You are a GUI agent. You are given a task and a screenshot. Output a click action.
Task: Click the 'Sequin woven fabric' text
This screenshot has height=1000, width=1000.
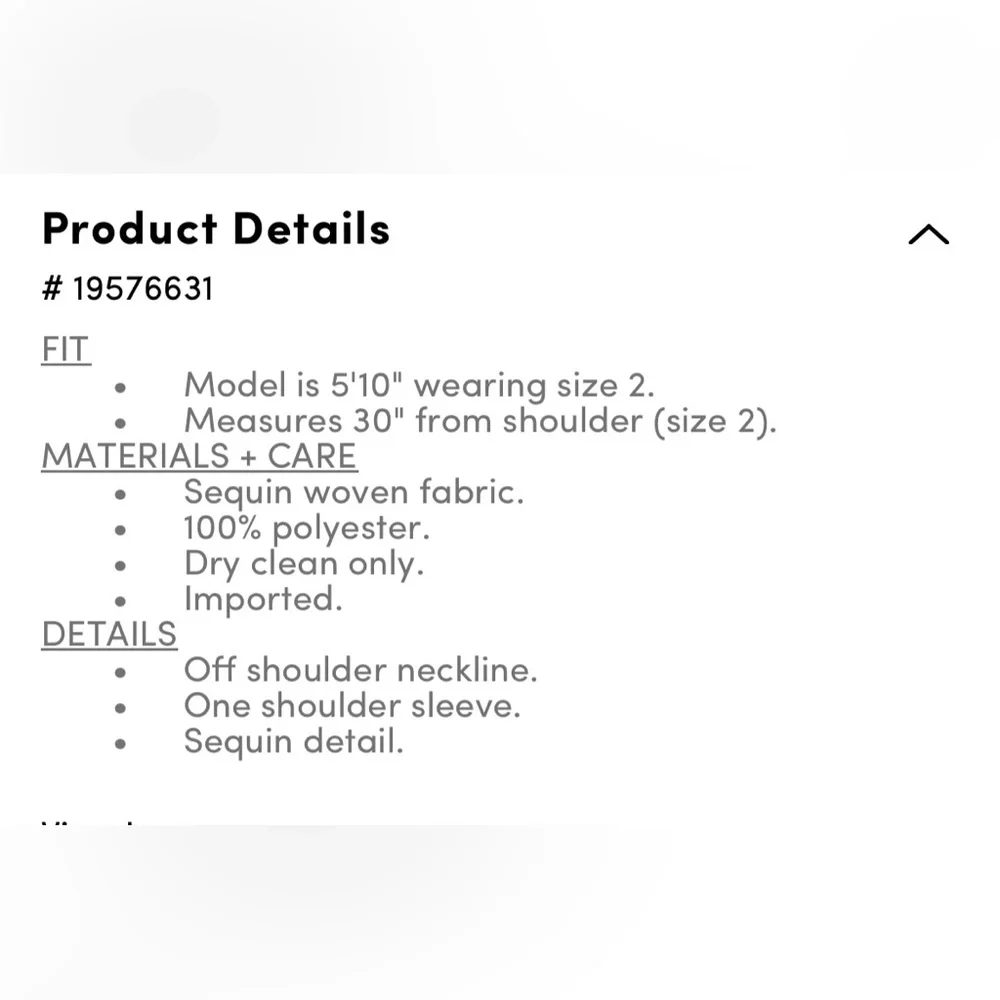[354, 491]
